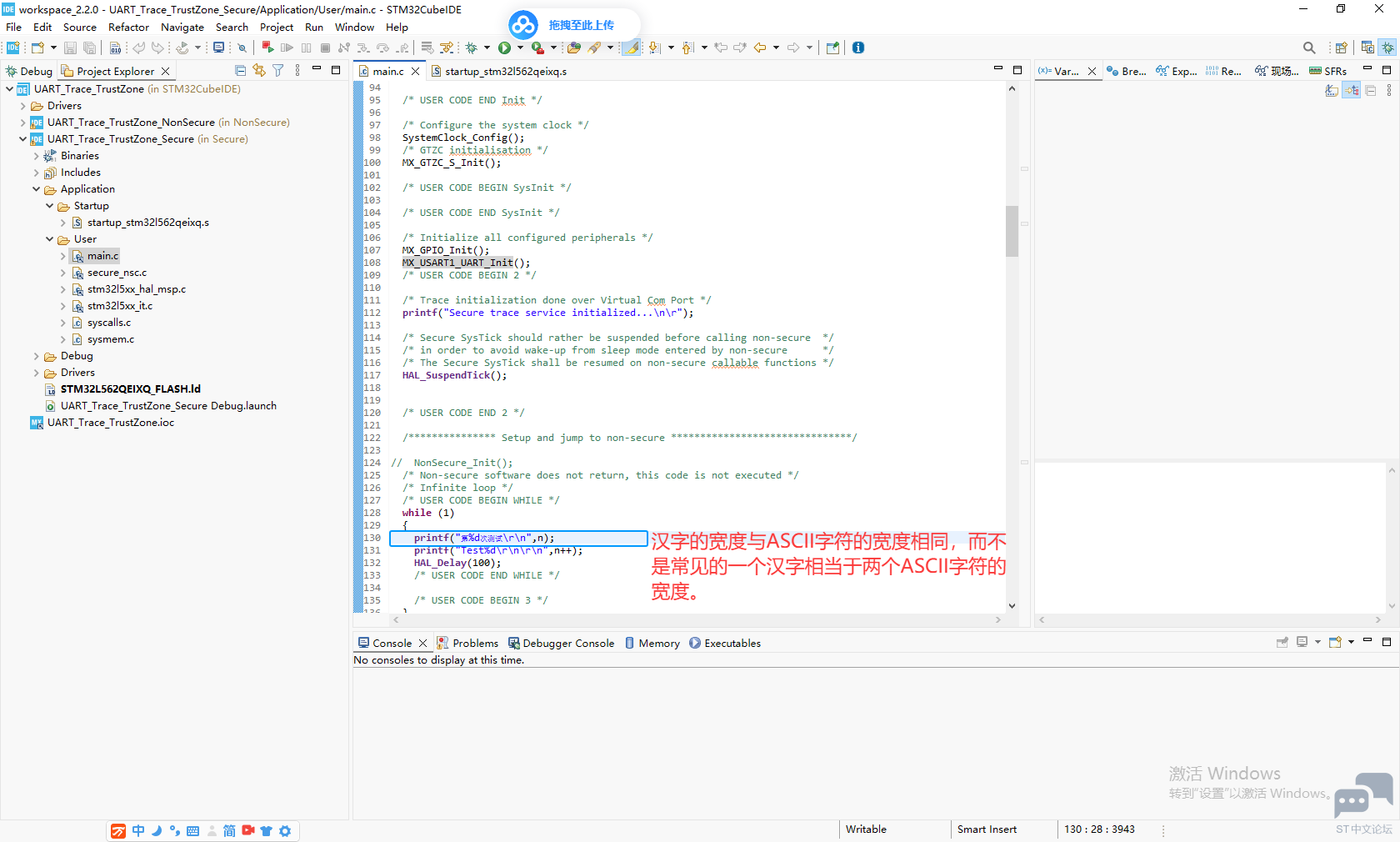Expand the UART_Trace_TrustZone_NonSecure project
The width and height of the screenshot is (1400, 842).
tap(22, 123)
